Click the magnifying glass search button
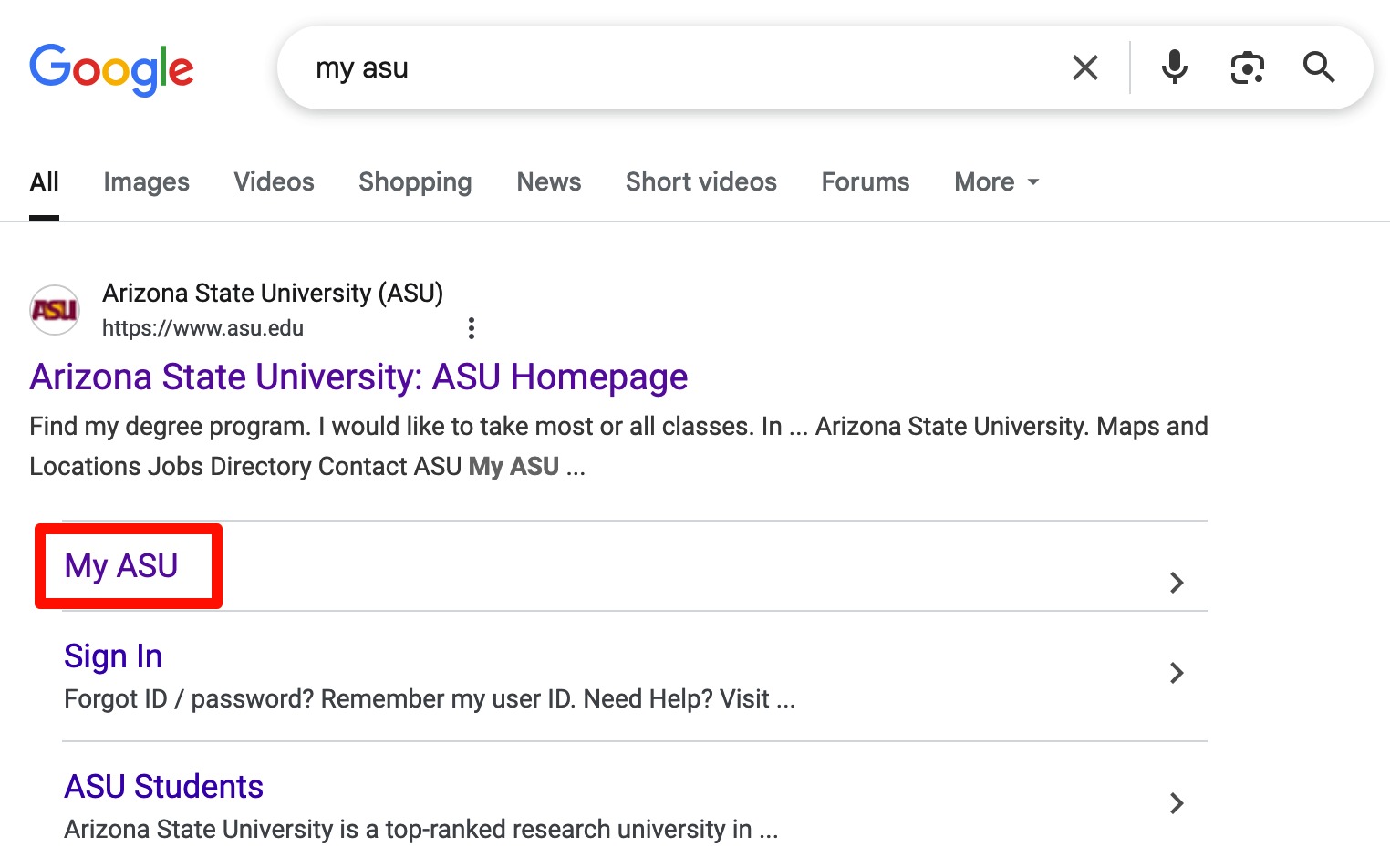Image resolution: width=1390 pixels, height=868 pixels. 1318,67
